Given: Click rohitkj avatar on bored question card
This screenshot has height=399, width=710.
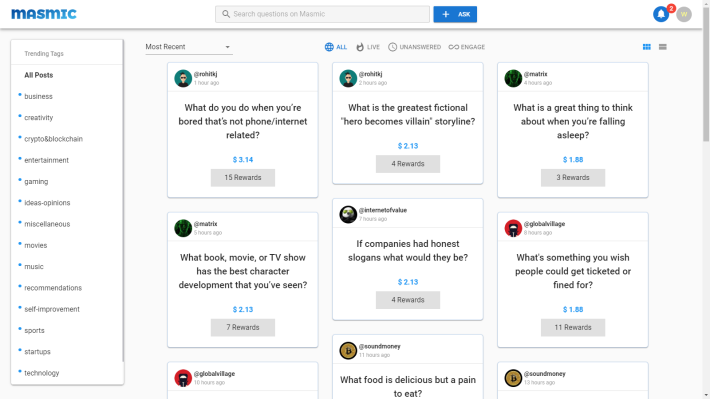Looking at the screenshot, I should pyautogui.click(x=183, y=78).
